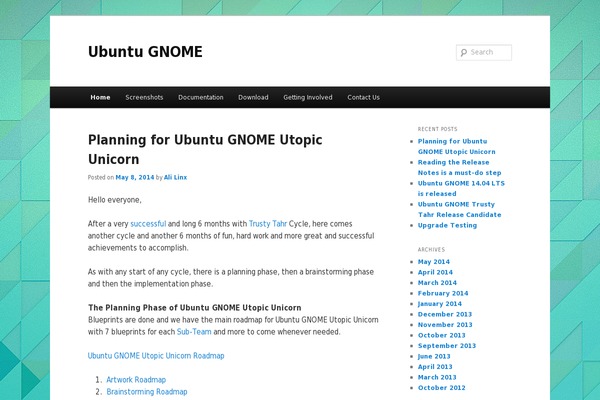Image resolution: width=600 pixels, height=400 pixels.
Task: Open the Brainstorming Roadmap link
Action: pyautogui.click(x=147, y=392)
